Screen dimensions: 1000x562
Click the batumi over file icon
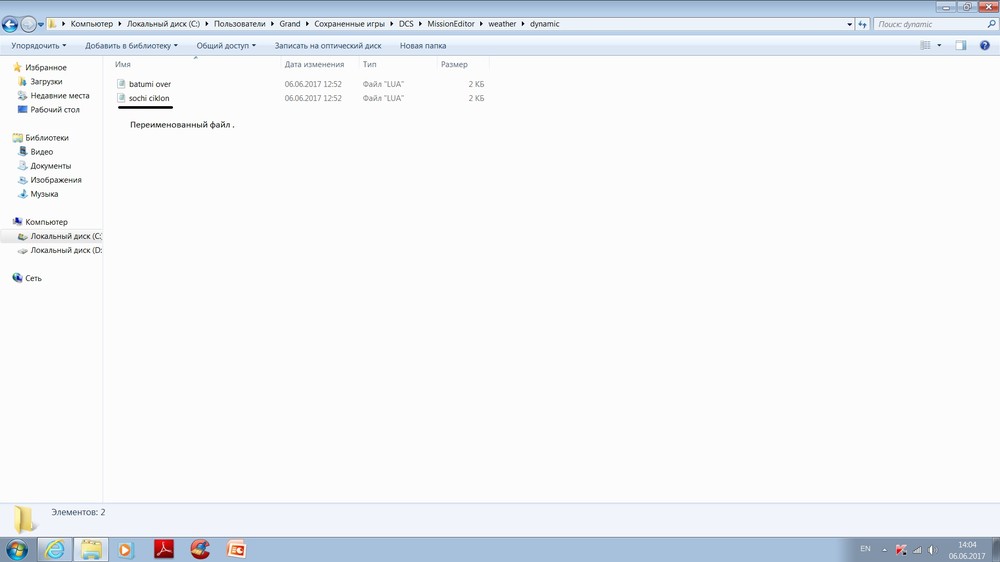point(121,84)
